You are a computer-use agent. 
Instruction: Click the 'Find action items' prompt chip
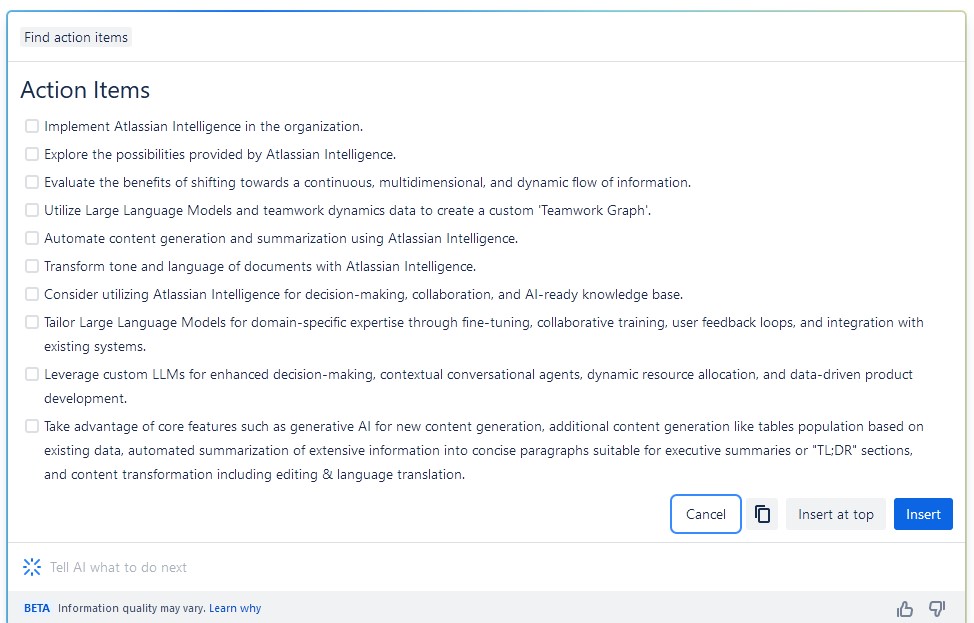75,37
